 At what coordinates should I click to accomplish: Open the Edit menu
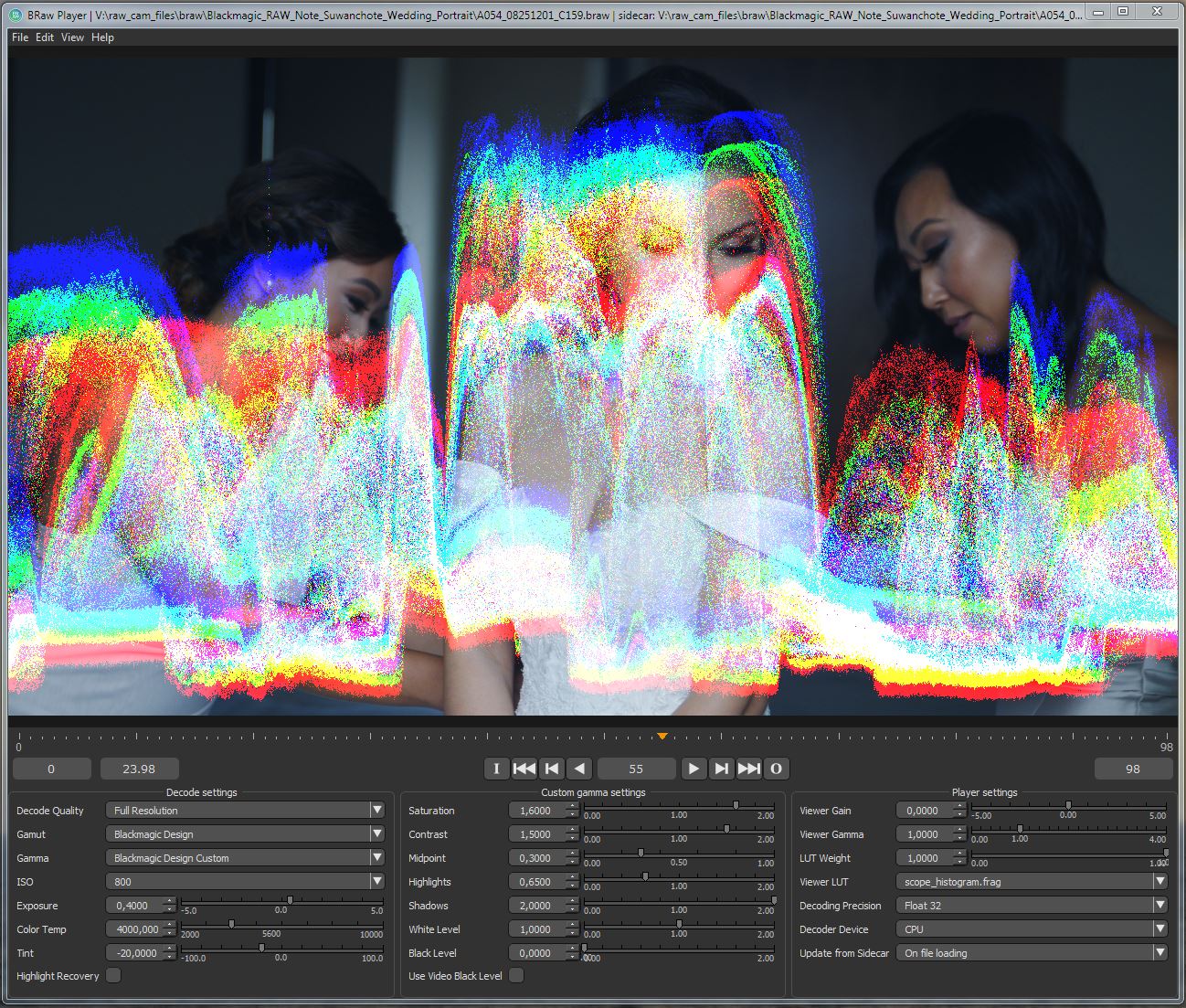point(45,37)
